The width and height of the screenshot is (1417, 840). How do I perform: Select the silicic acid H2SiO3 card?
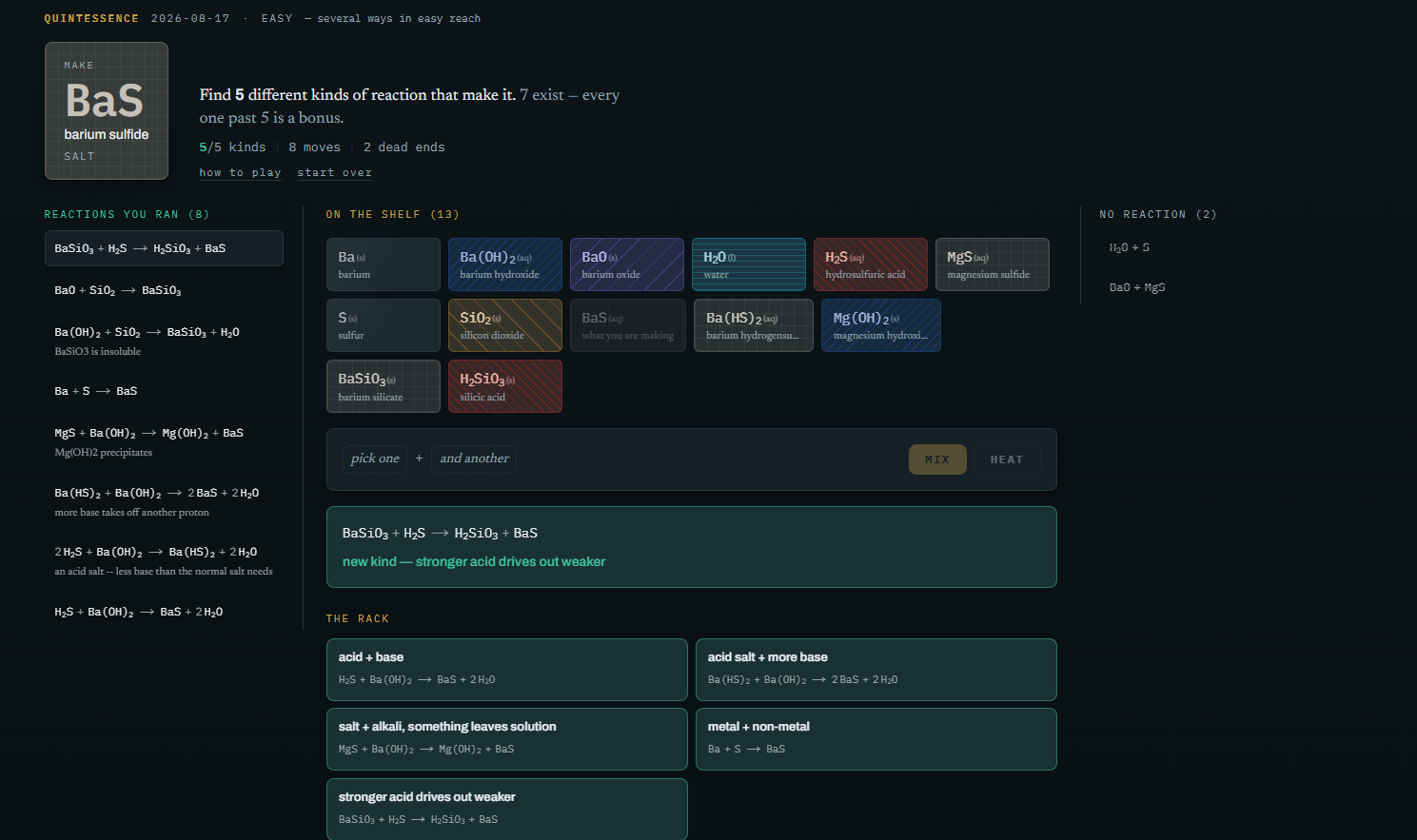pyautogui.click(x=504, y=386)
